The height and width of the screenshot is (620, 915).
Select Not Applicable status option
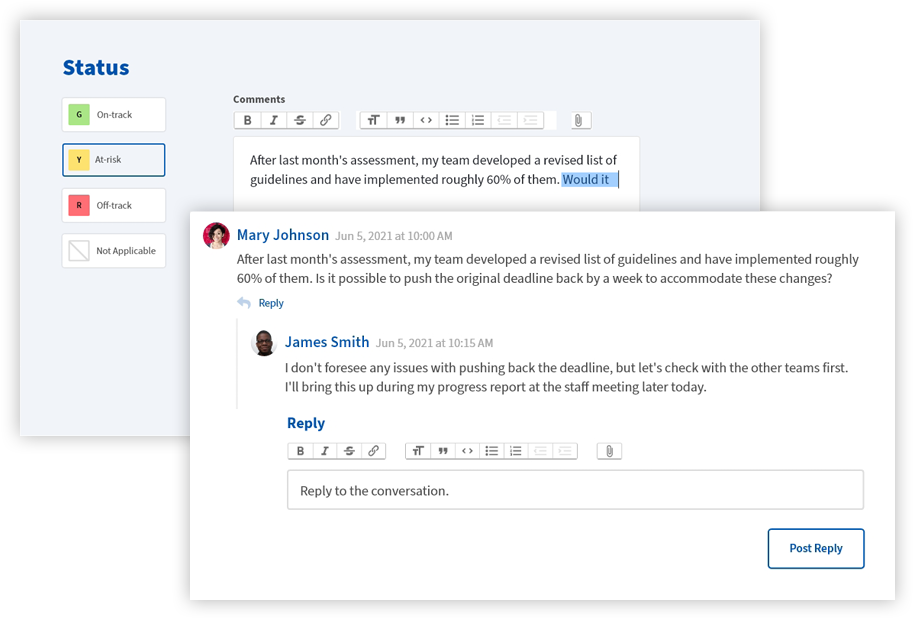[x=114, y=250]
